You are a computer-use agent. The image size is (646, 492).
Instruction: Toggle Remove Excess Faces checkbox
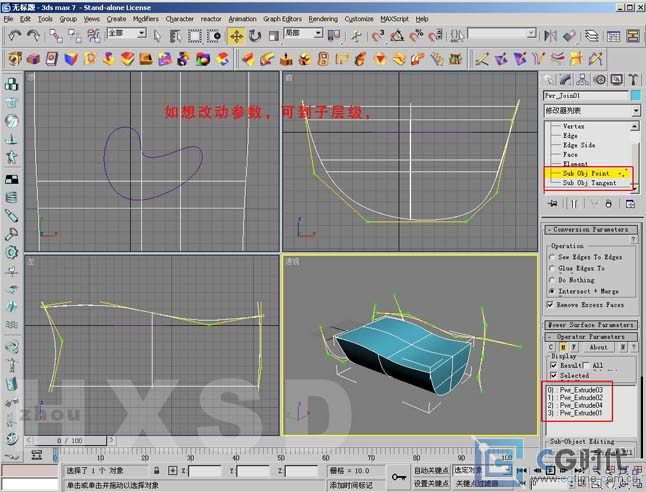pos(550,305)
